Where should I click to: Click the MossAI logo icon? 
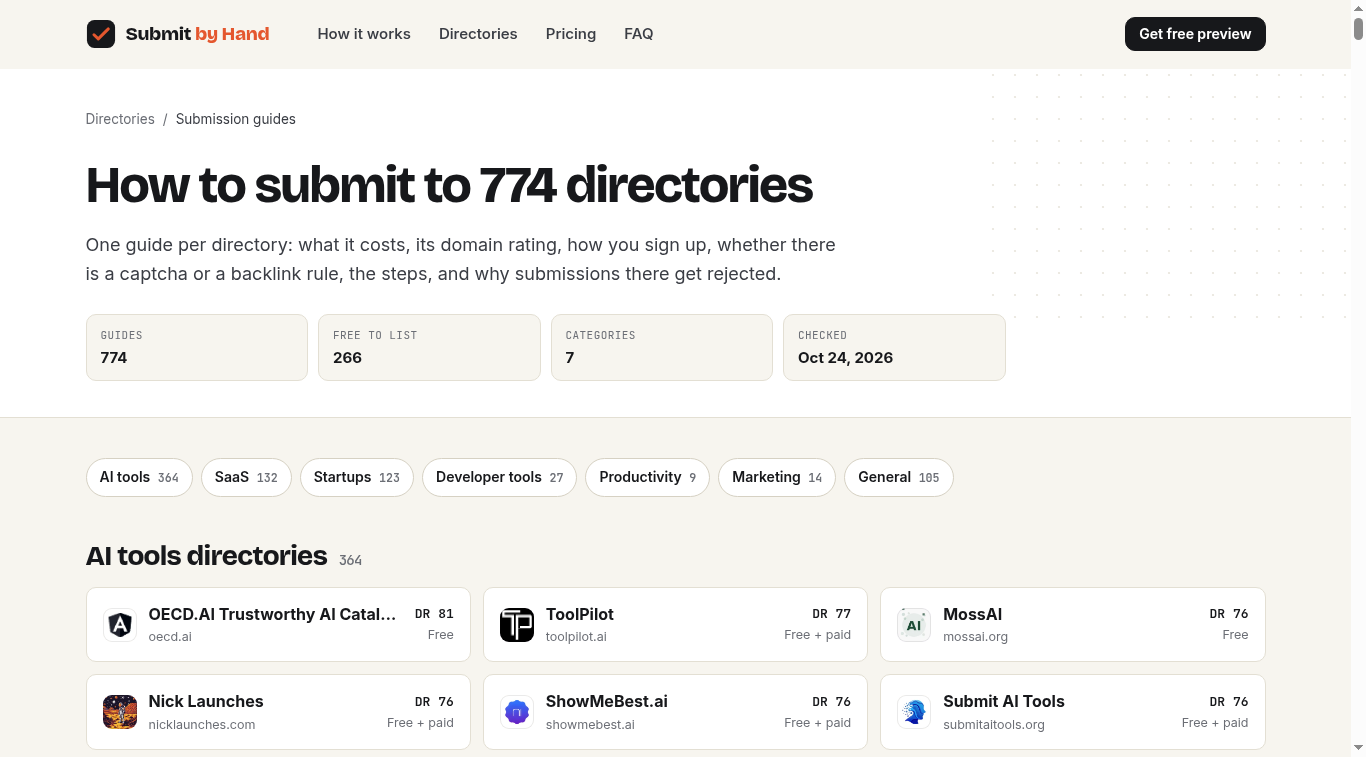[x=914, y=625]
